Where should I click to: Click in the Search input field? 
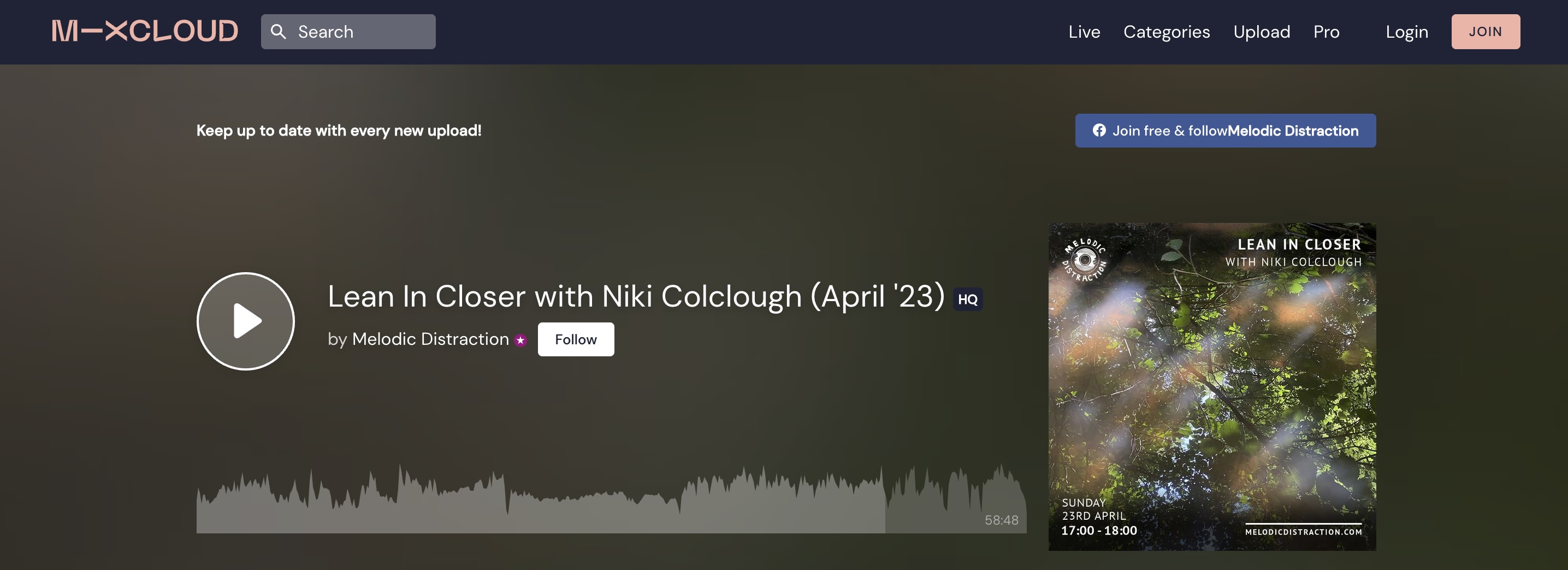[x=348, y=32]
